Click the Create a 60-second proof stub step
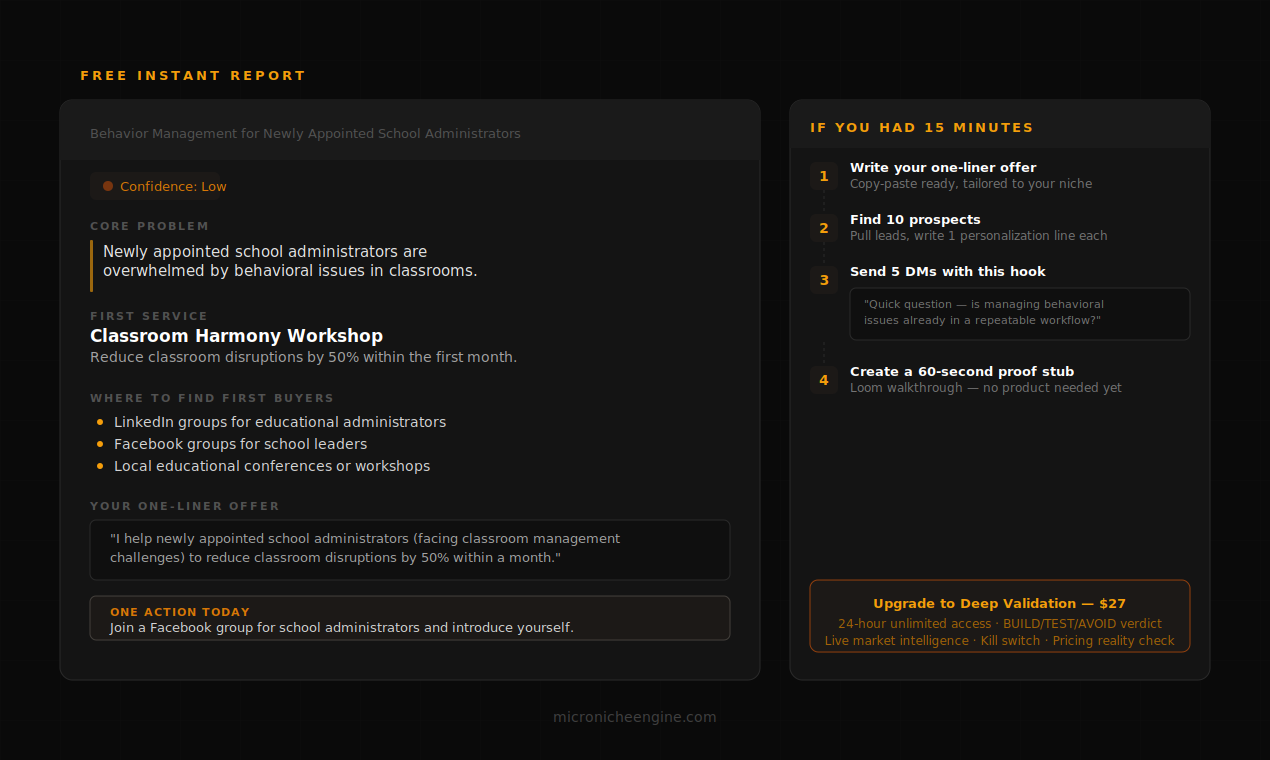 (986, 379)
